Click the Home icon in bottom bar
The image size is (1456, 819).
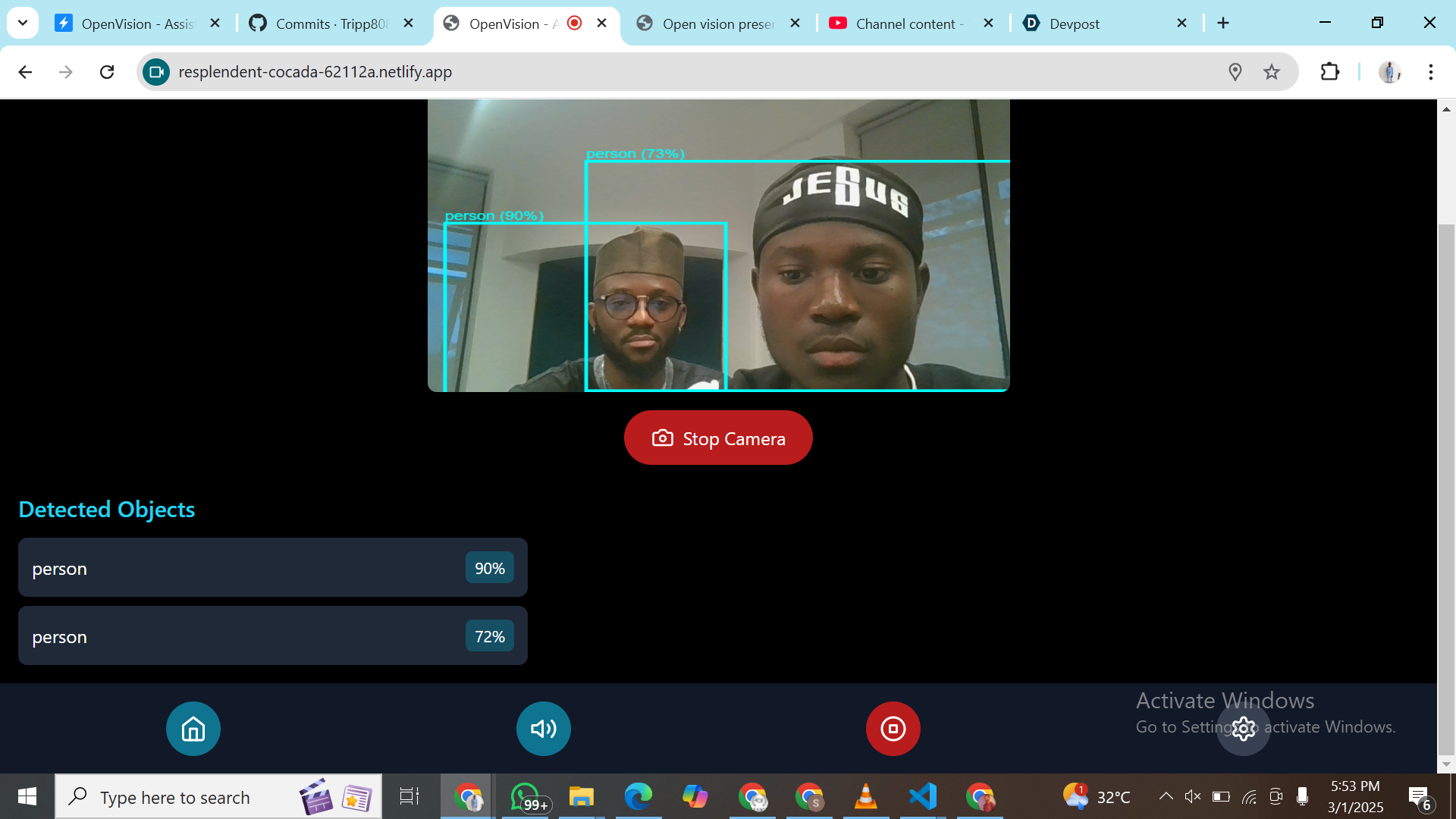click(x=193, y=729)
